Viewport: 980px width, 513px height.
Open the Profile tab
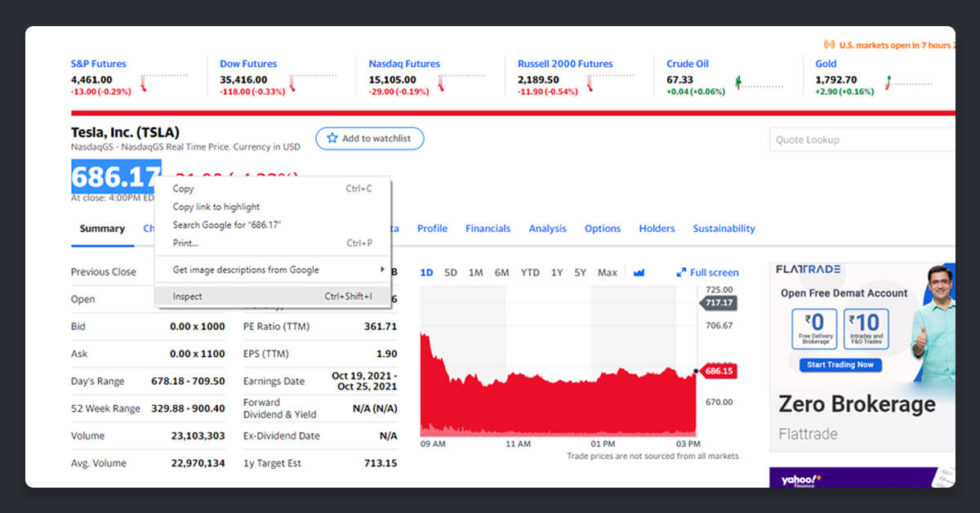pos(432,229)
